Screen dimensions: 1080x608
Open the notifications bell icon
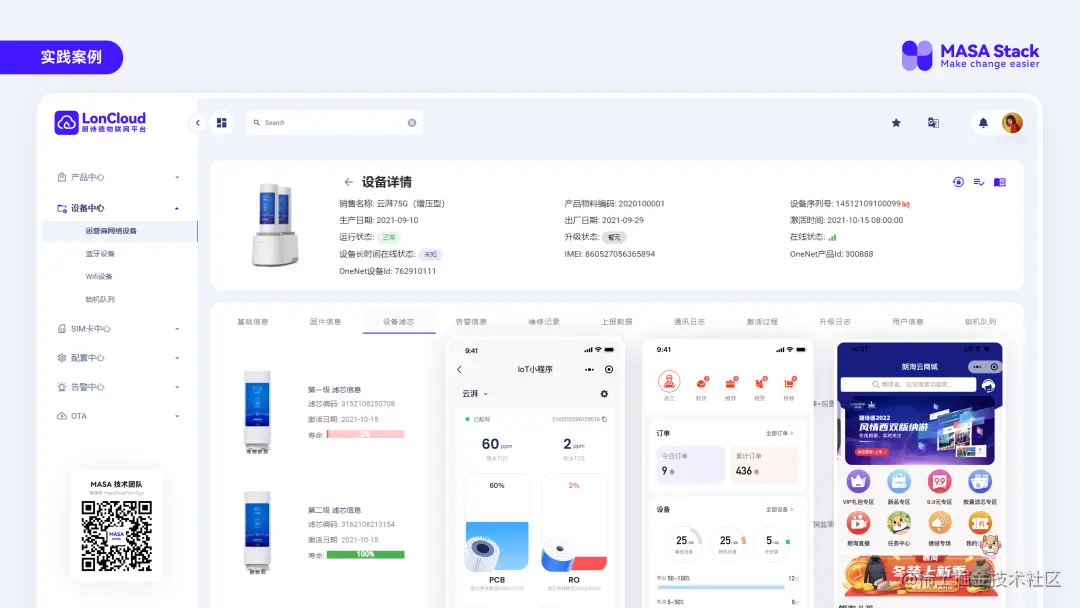point(982,122)
